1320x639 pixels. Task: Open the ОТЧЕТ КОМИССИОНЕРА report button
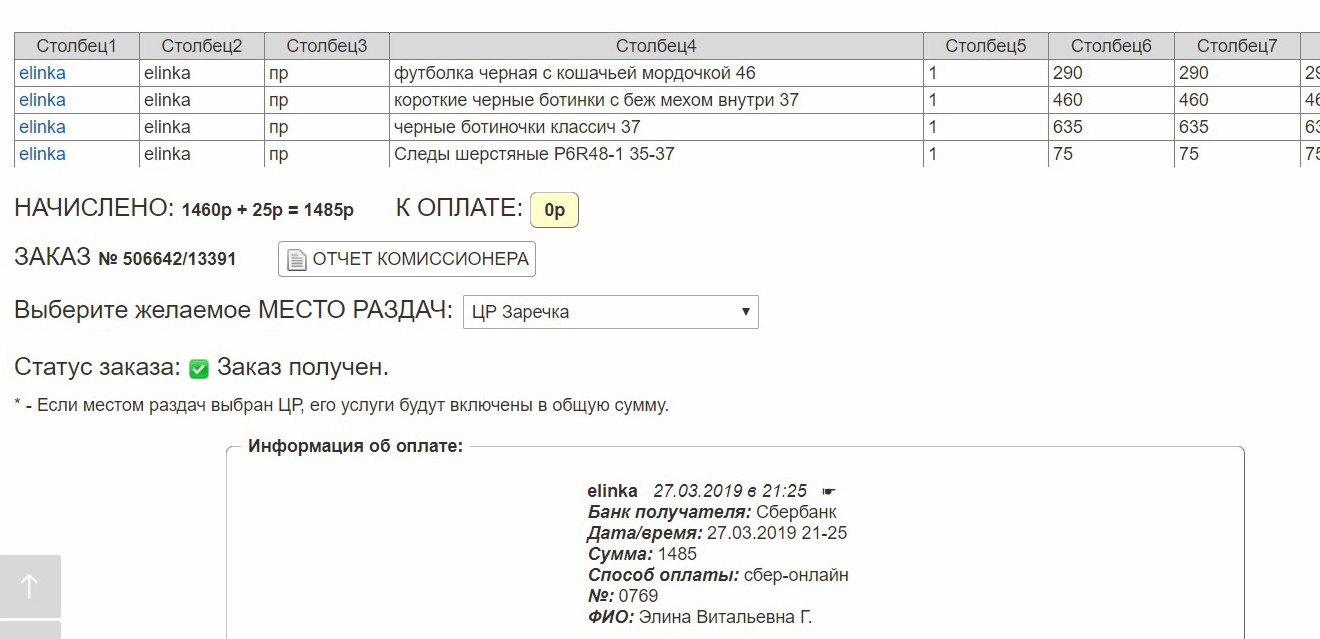[407, 259]
